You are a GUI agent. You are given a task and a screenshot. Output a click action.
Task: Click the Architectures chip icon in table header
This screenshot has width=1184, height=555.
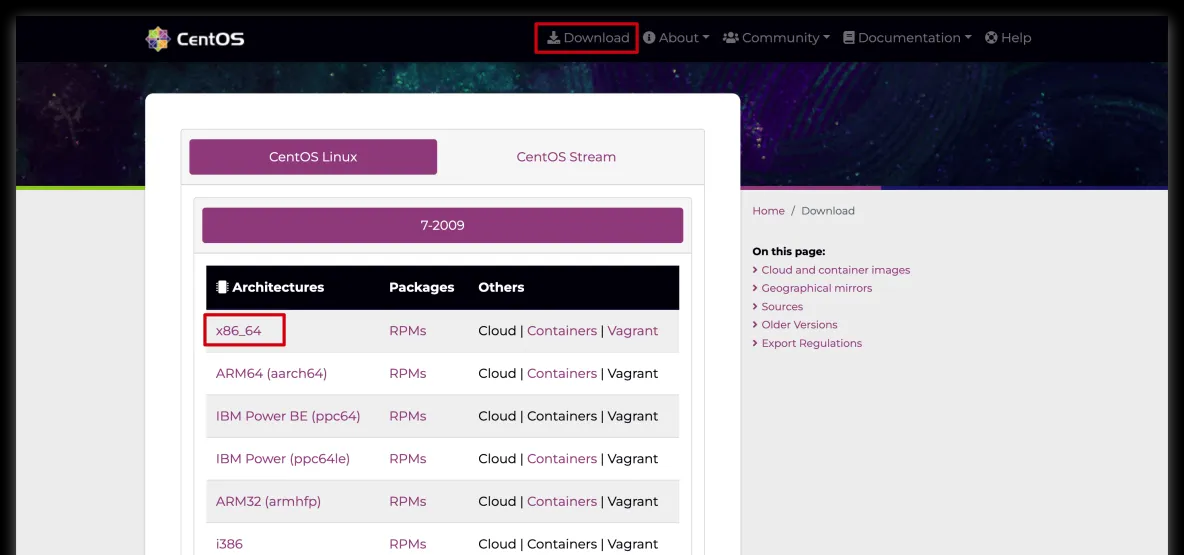(222, 287)
